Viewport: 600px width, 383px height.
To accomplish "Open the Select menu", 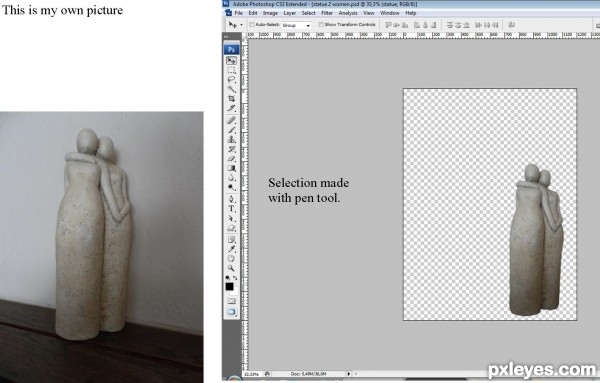I will tap(308, 13).
